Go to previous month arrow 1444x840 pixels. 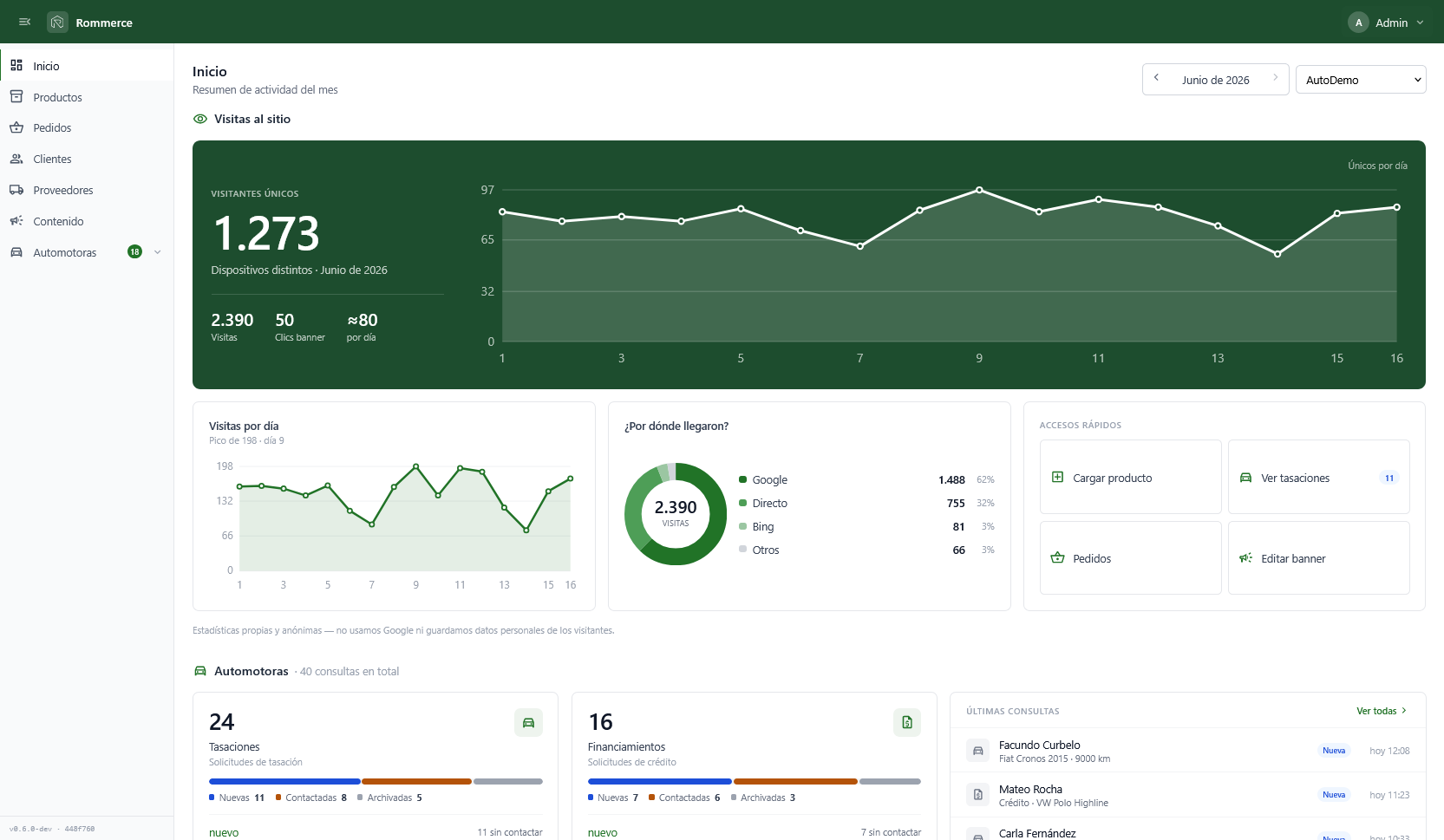point(1156,78)
